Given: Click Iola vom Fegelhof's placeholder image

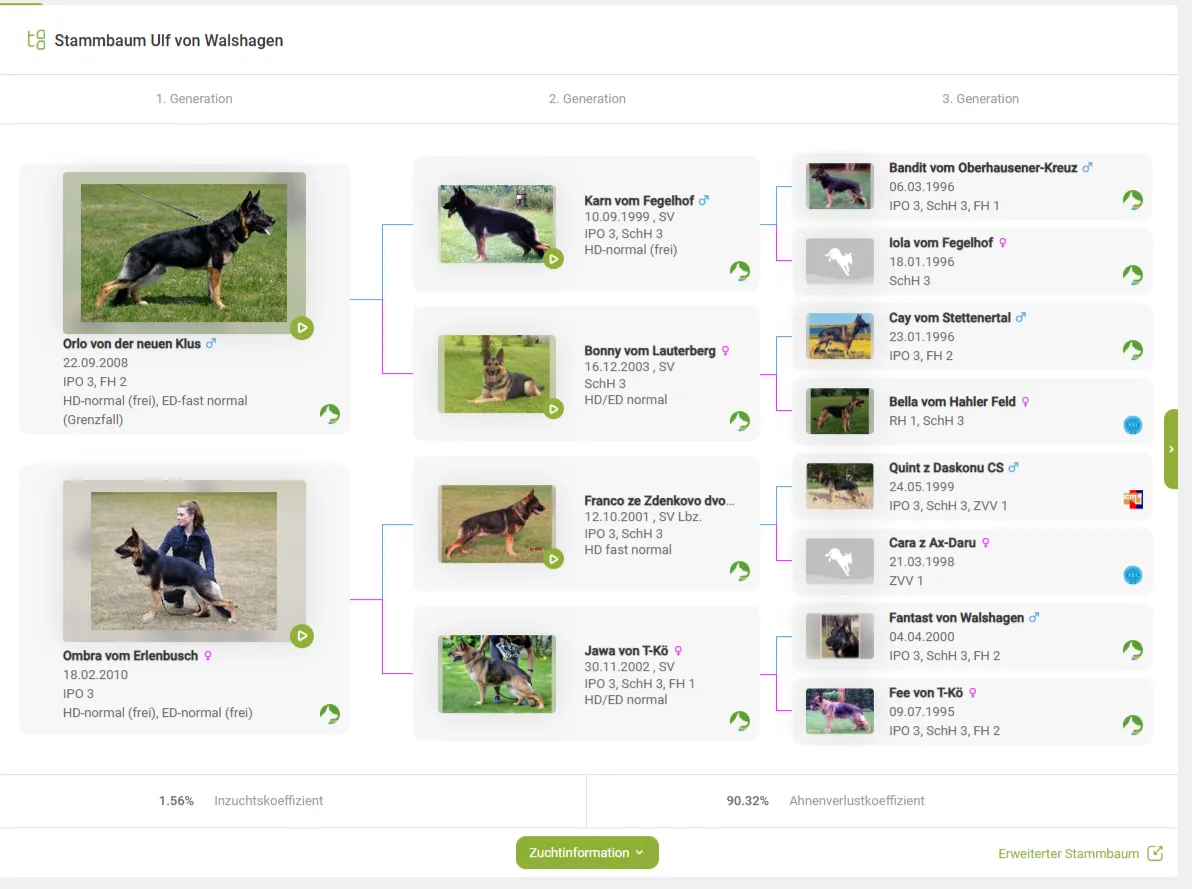Looking at the screenshot, I should pos(839,261).
